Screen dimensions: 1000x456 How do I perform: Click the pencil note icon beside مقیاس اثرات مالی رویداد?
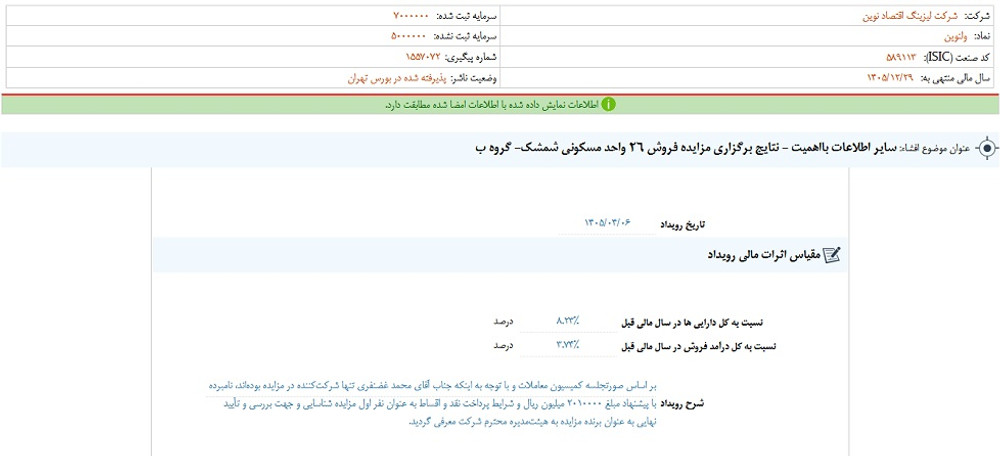click(833, 255)
